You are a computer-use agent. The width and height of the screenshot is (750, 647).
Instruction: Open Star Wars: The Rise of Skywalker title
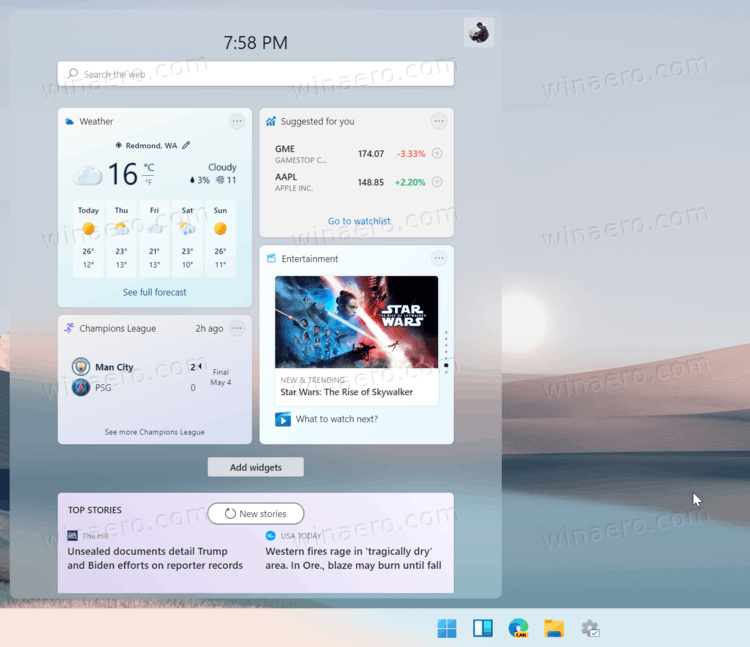[x=346, y=392]
